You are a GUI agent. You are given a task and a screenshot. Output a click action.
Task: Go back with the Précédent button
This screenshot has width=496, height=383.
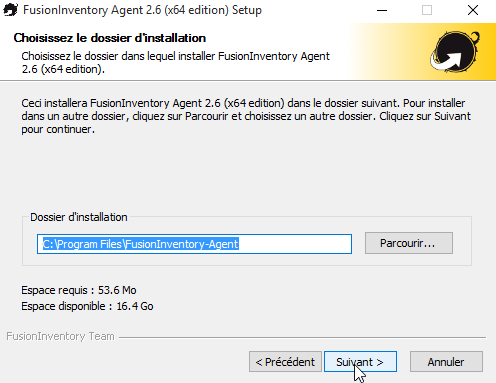point(285,362)
